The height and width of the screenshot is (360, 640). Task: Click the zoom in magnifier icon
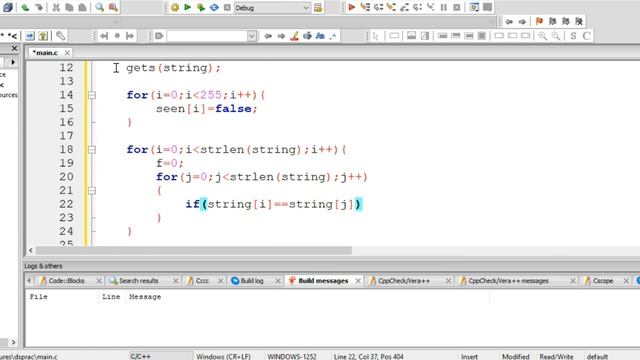coord(542,36)
